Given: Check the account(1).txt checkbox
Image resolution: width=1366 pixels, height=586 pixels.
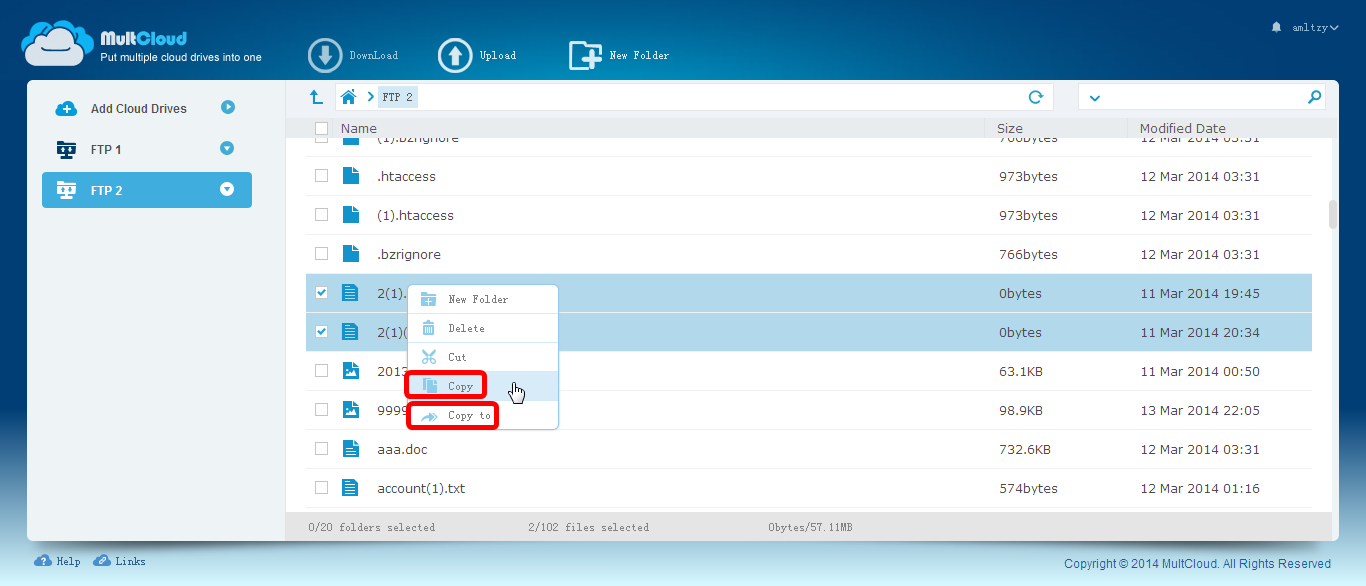Looking at the screenshot, I should tap(321, 488).
